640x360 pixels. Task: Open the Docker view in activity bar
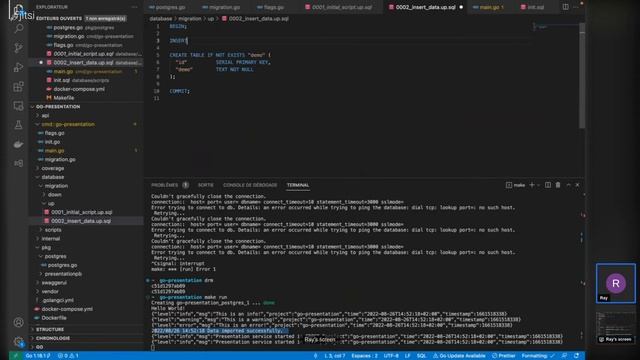(18, 144)
